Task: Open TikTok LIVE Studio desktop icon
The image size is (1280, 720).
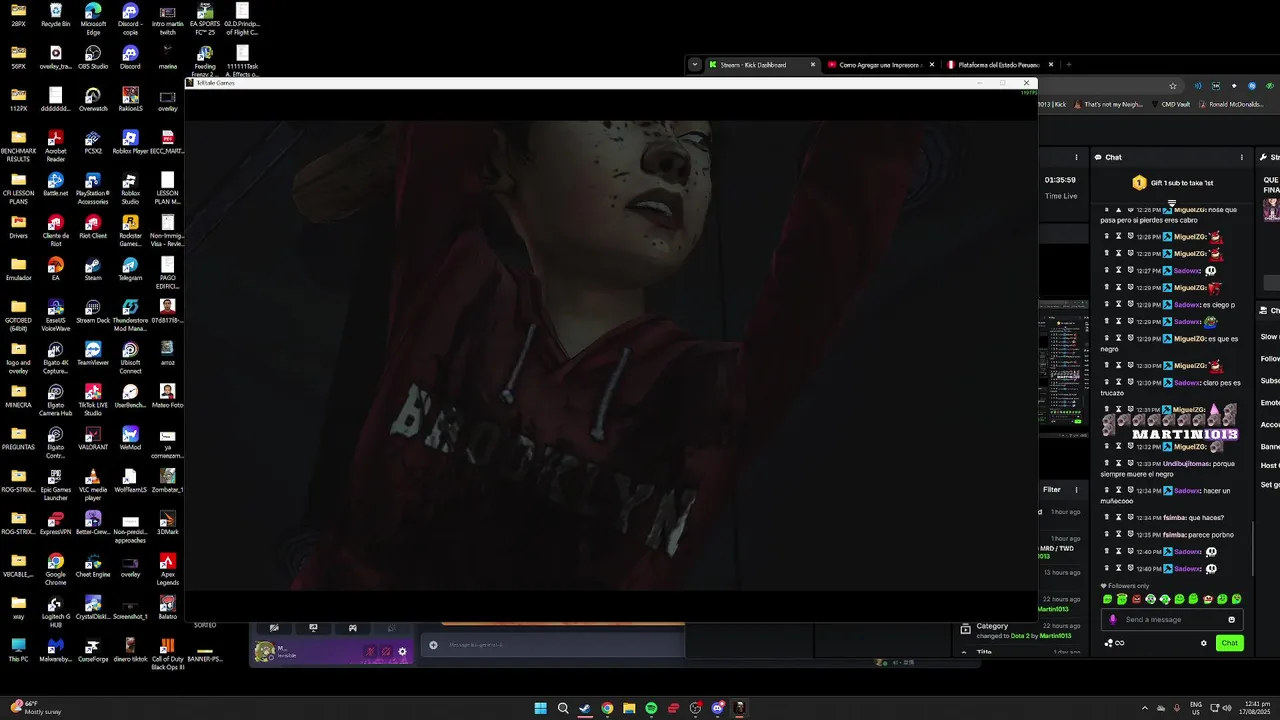Action: [x=93, y=400]
